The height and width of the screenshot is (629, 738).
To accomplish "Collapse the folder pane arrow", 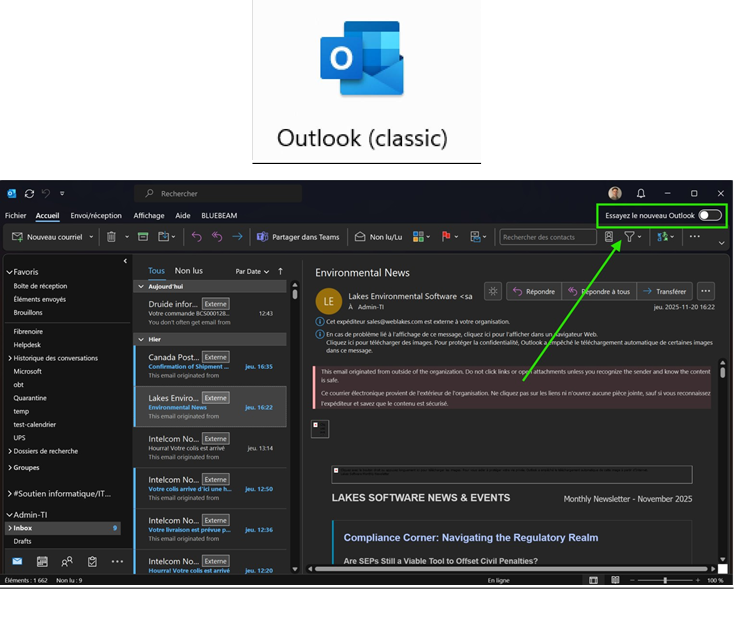I will tap(125, 261).
